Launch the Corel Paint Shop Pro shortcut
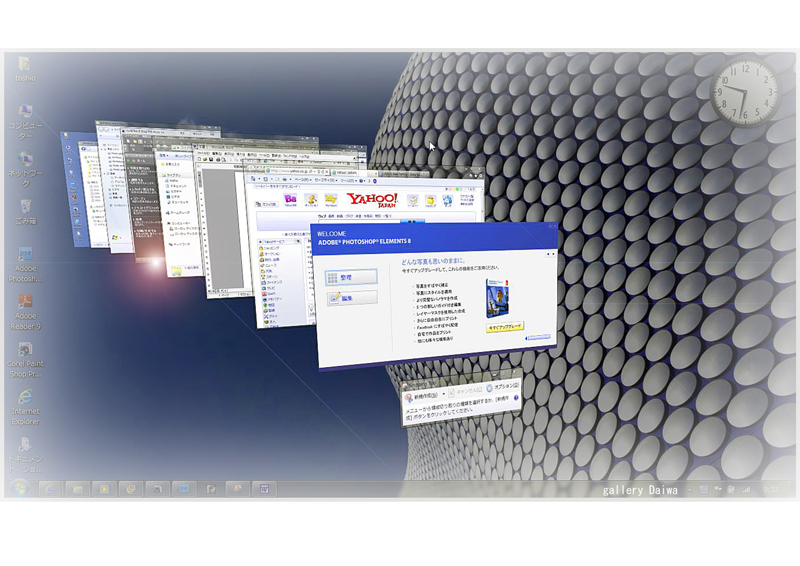The width and height of the screenshot is (800, 566). pos(25,360)
